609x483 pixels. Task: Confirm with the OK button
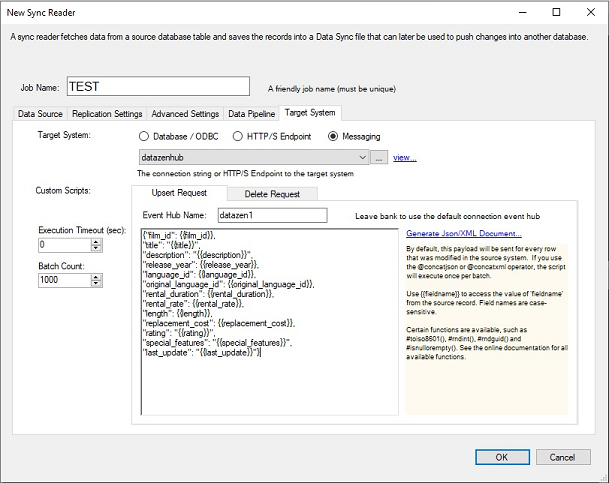tap(502, 457)
